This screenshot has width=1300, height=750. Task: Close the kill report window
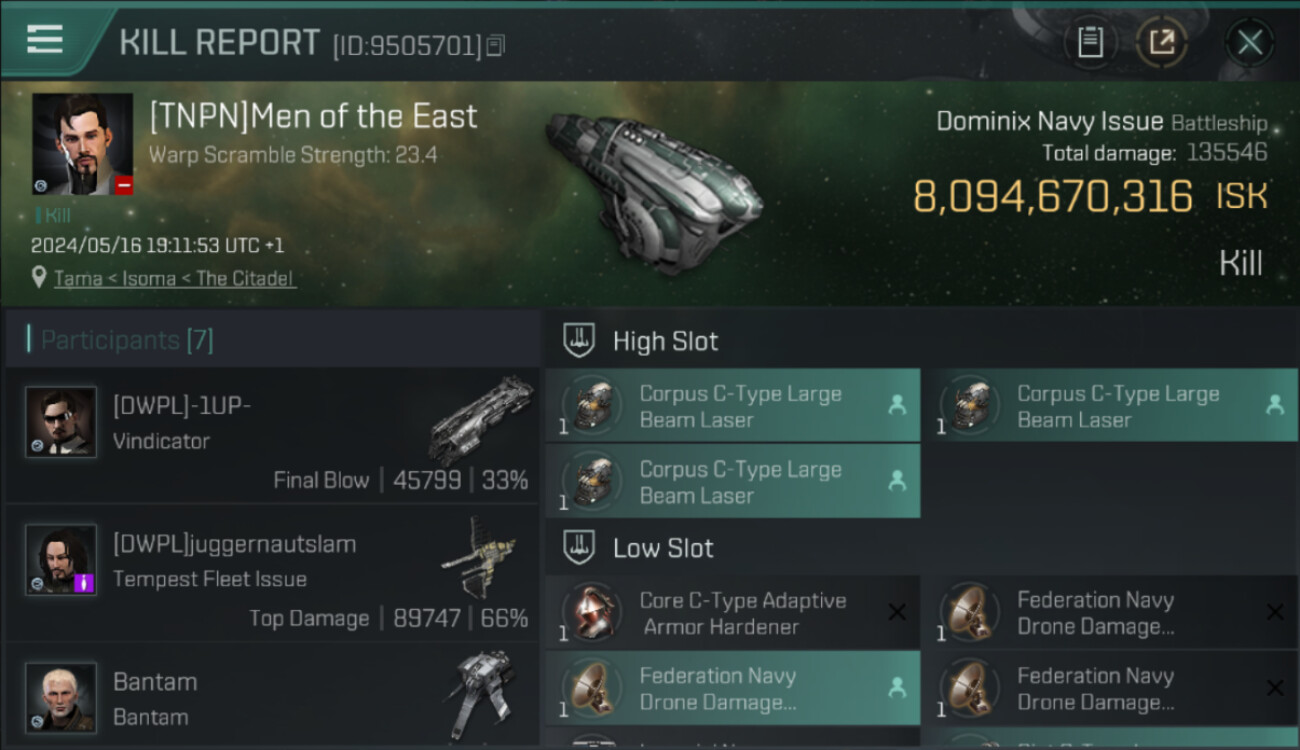(x=1249, y=42)
